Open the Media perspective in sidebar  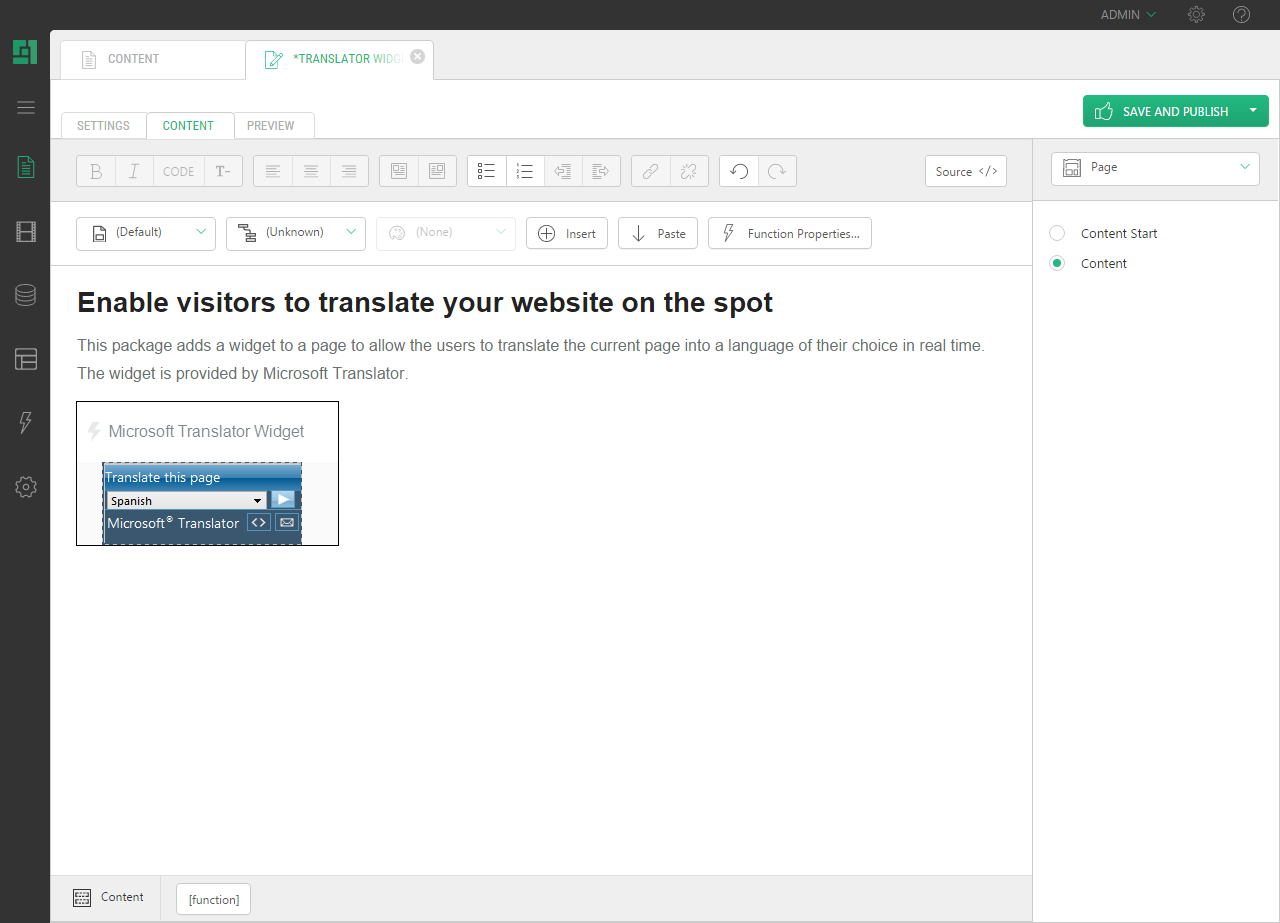click(x=26, y=232)
